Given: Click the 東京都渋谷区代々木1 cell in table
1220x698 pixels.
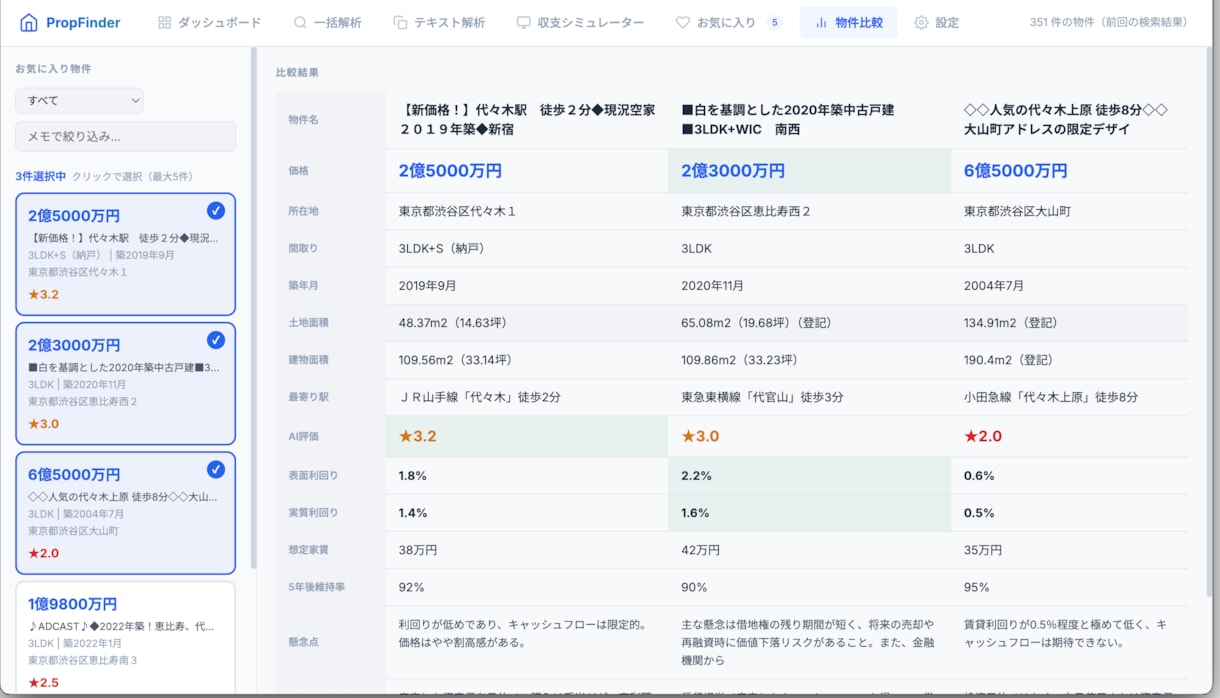Looking at the screenshot, I should coord(458,211).
